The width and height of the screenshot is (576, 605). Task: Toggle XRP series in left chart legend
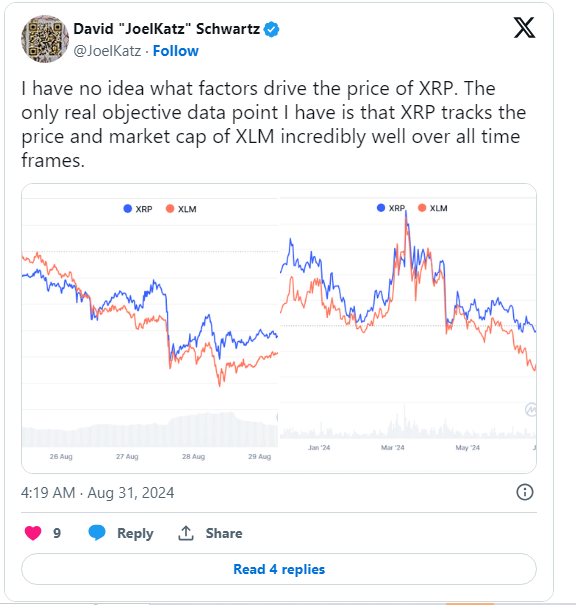point(138,209)
